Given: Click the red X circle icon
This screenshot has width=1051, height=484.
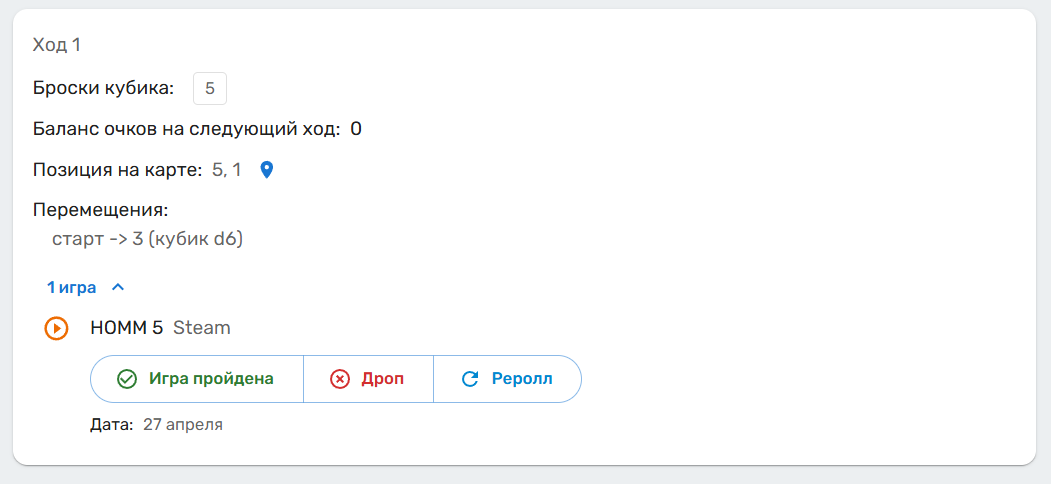Looking at the screenshot, I should (340, 379).
